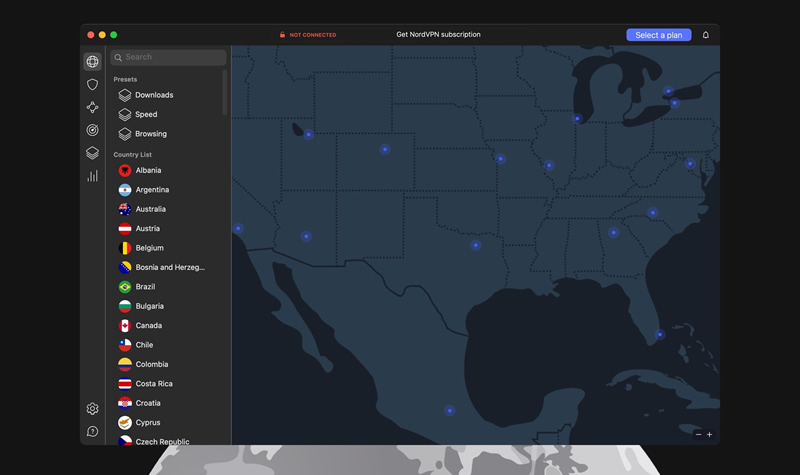Select Austria in the country list
Viewport: 800px width, 475px height.
point(147,229)
